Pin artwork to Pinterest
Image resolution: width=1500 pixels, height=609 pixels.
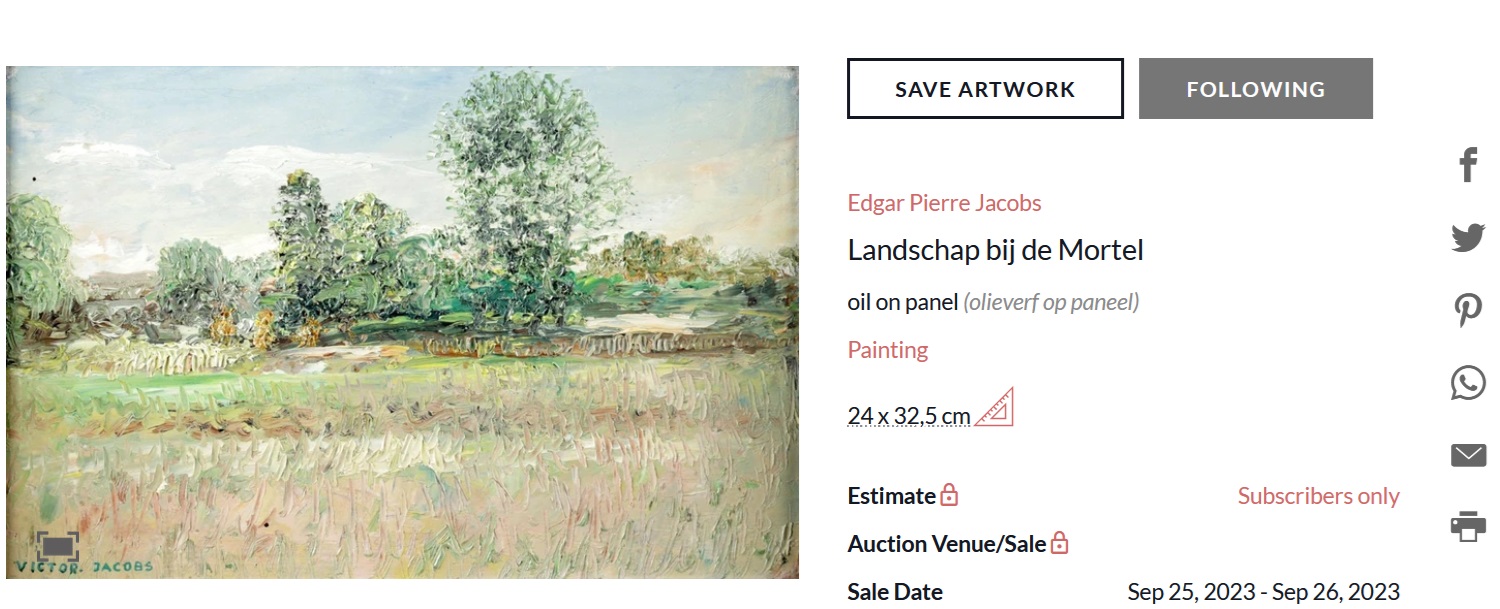pyautogui.click(x=1467, y=310)
